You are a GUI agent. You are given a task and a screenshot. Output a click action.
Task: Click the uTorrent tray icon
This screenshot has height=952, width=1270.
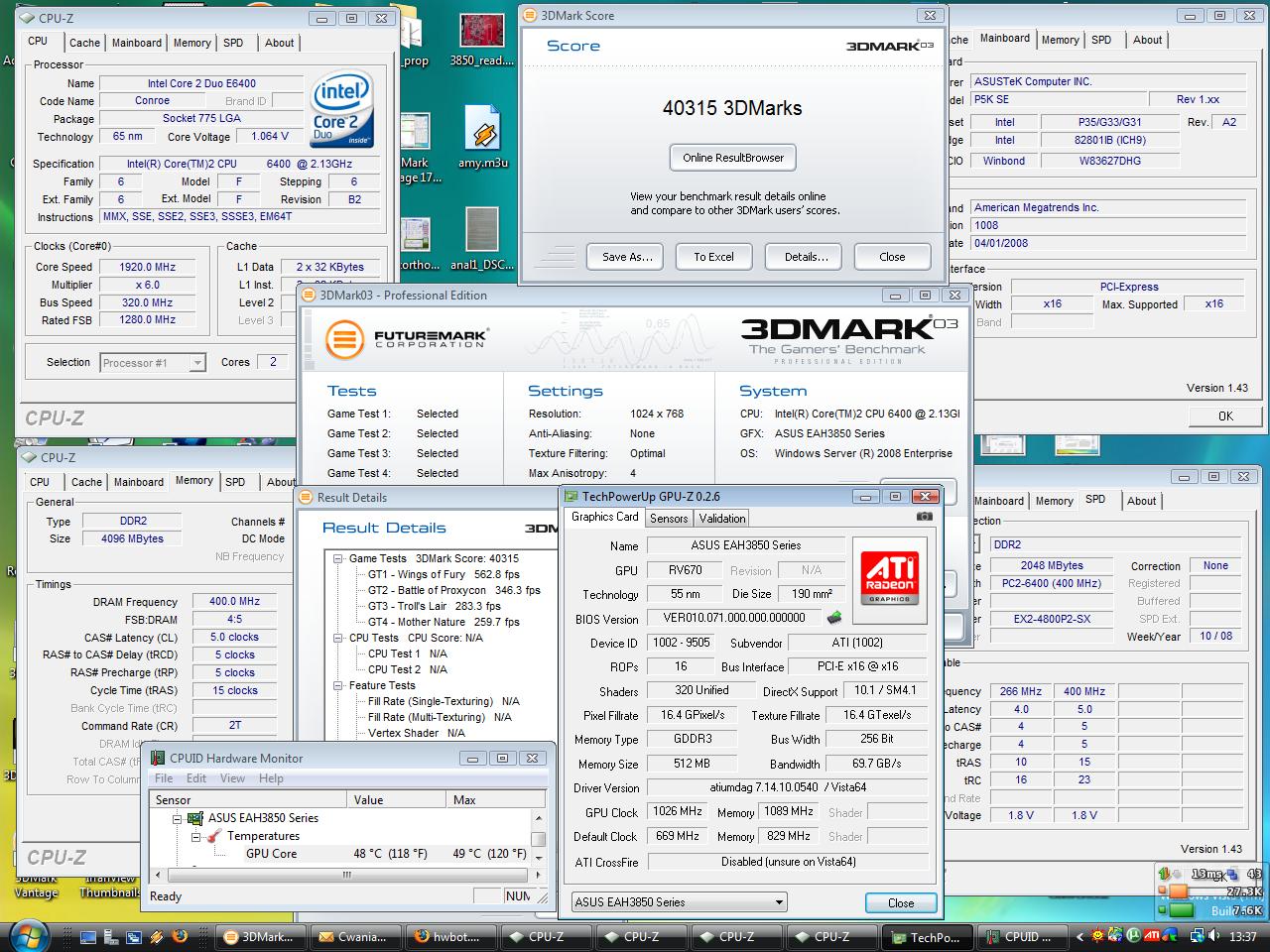pos(1134,935)
